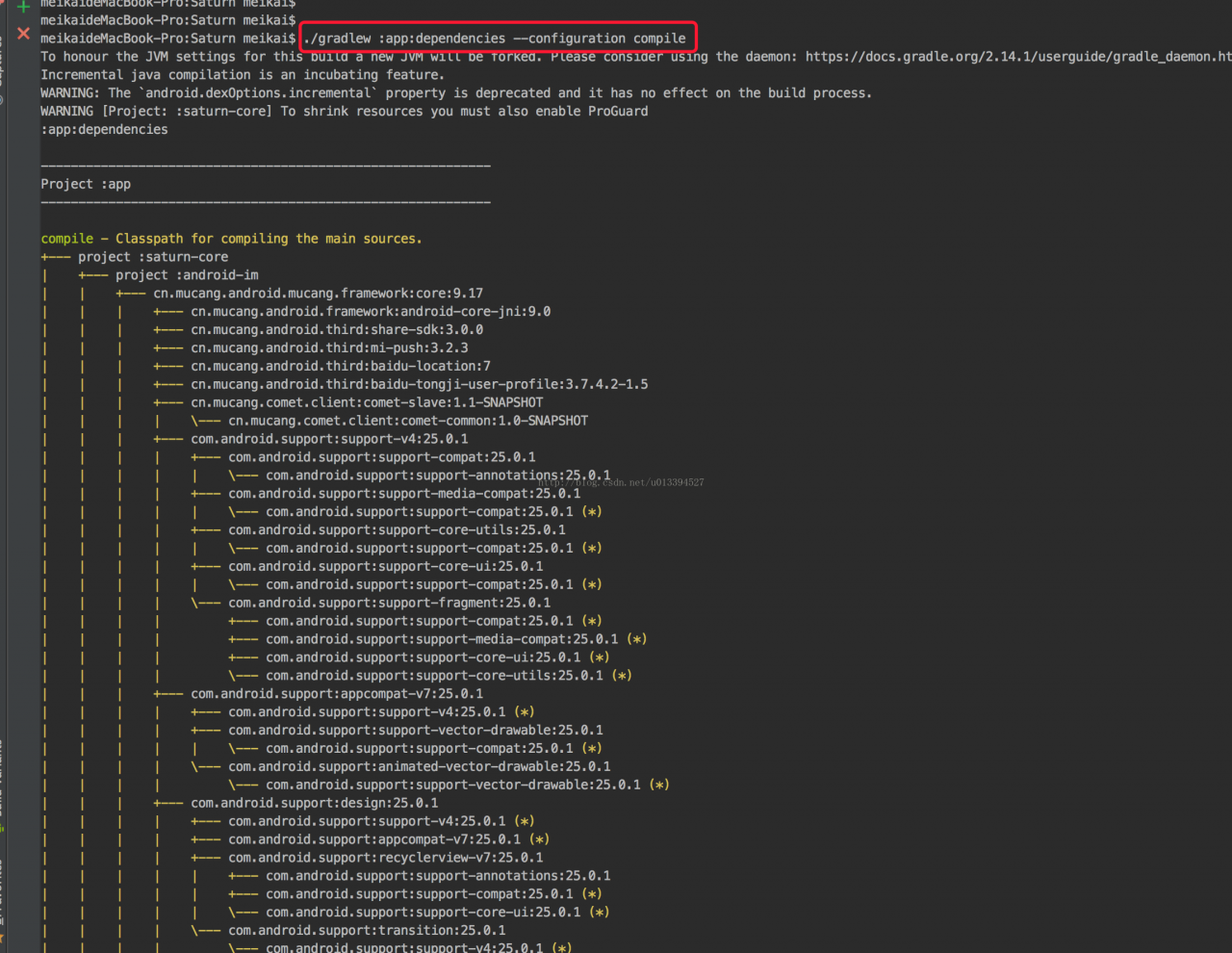1232x953 pixels.
Task: Select the support-fragment:25.0.1 dependency
Action: 389,604
